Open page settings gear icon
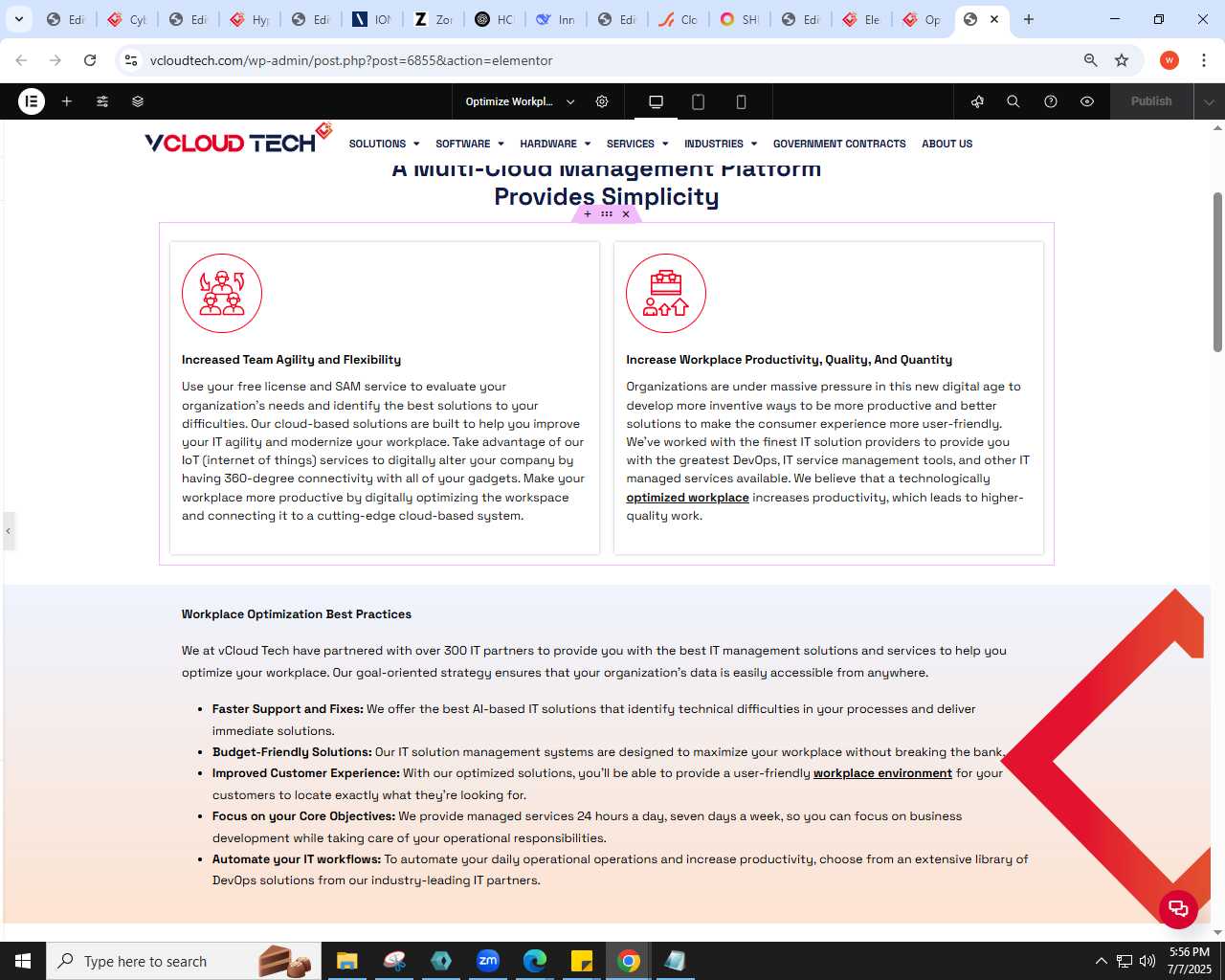 coord(602,101)
